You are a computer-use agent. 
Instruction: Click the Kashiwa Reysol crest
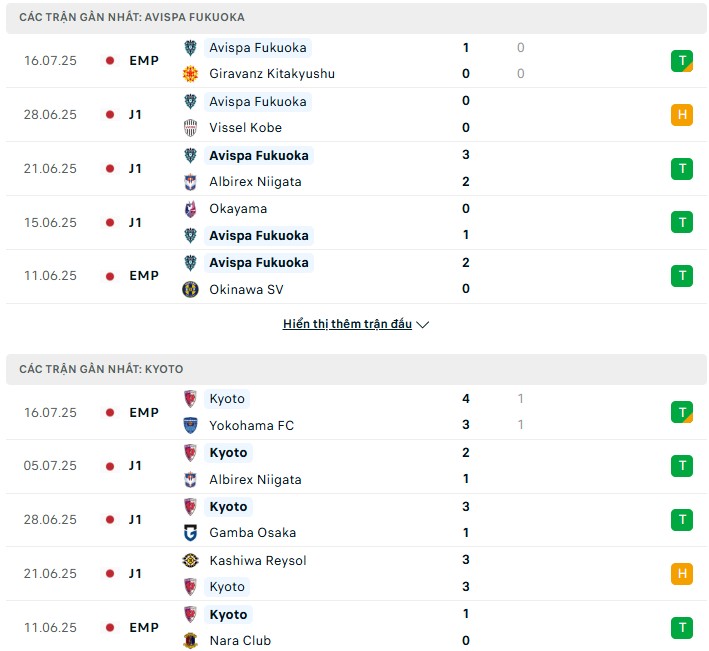[x=190, y=561]
